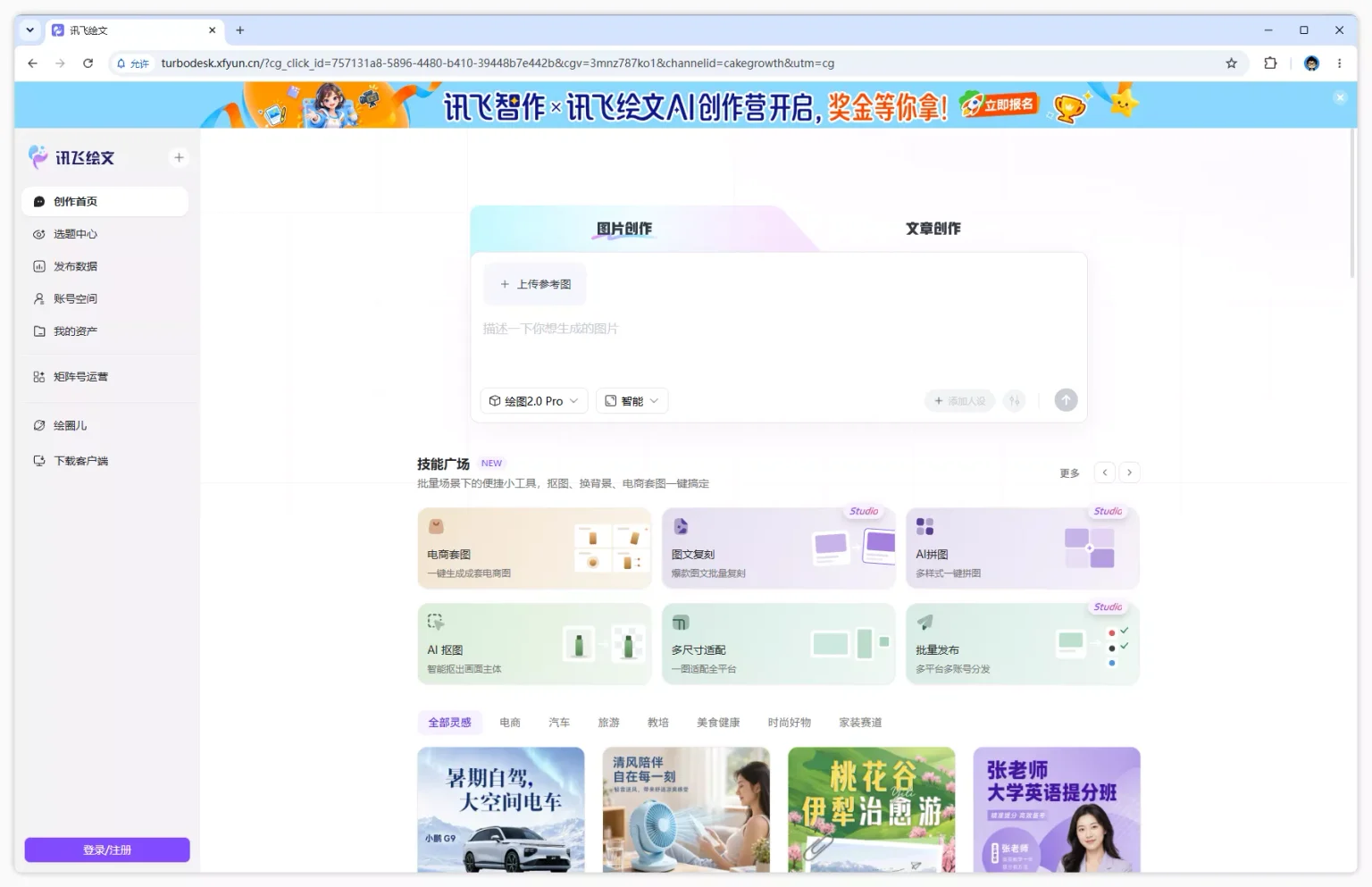Select the 全部灵感 category tab

449,723
